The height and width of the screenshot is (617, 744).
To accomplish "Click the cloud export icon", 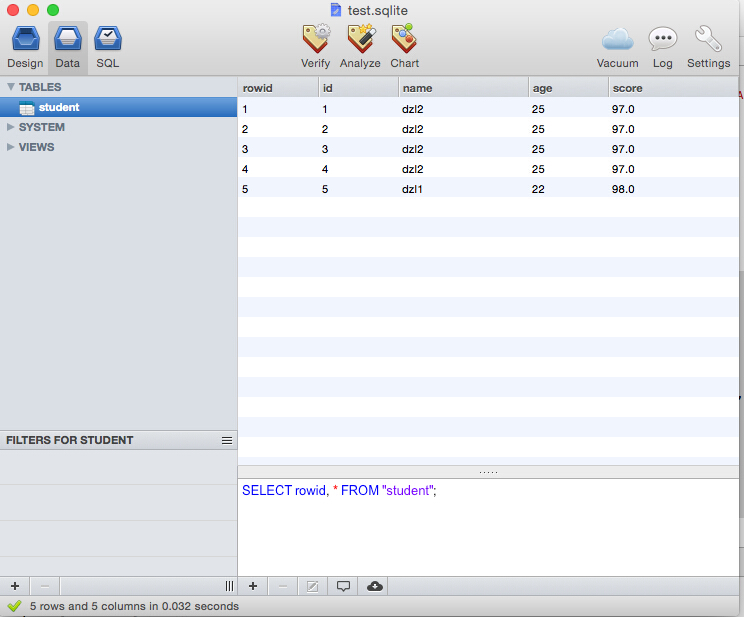I will coord(374,586).
